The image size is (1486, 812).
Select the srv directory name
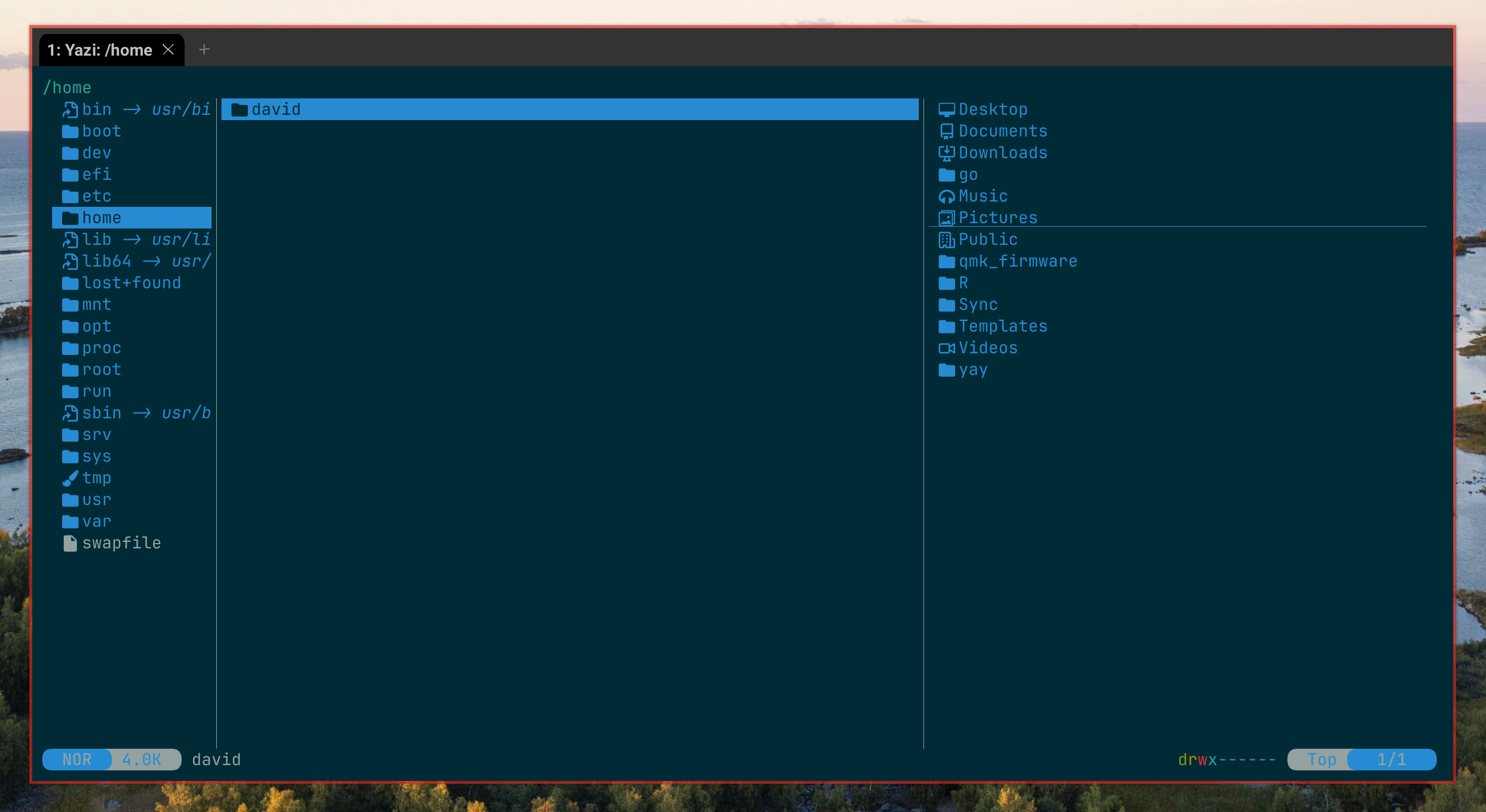[x=97, y=435]
